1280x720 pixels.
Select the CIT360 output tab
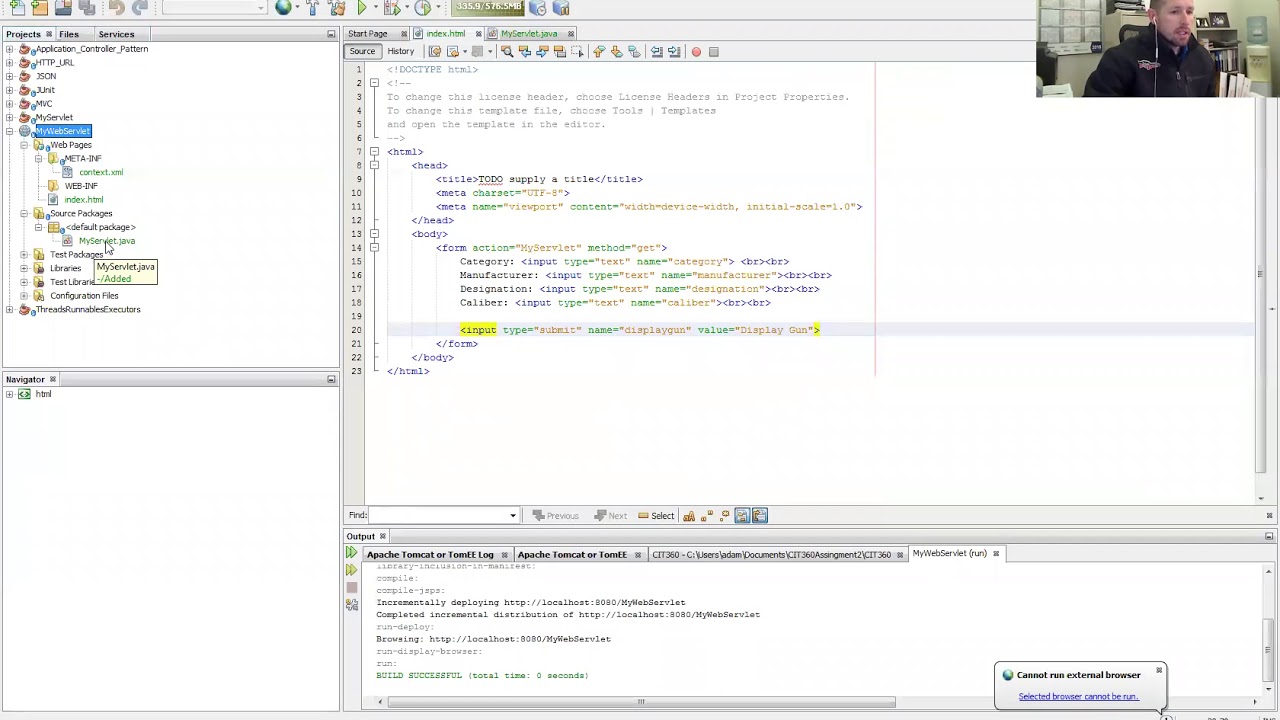pyautogui.click(x=771, y=554)
